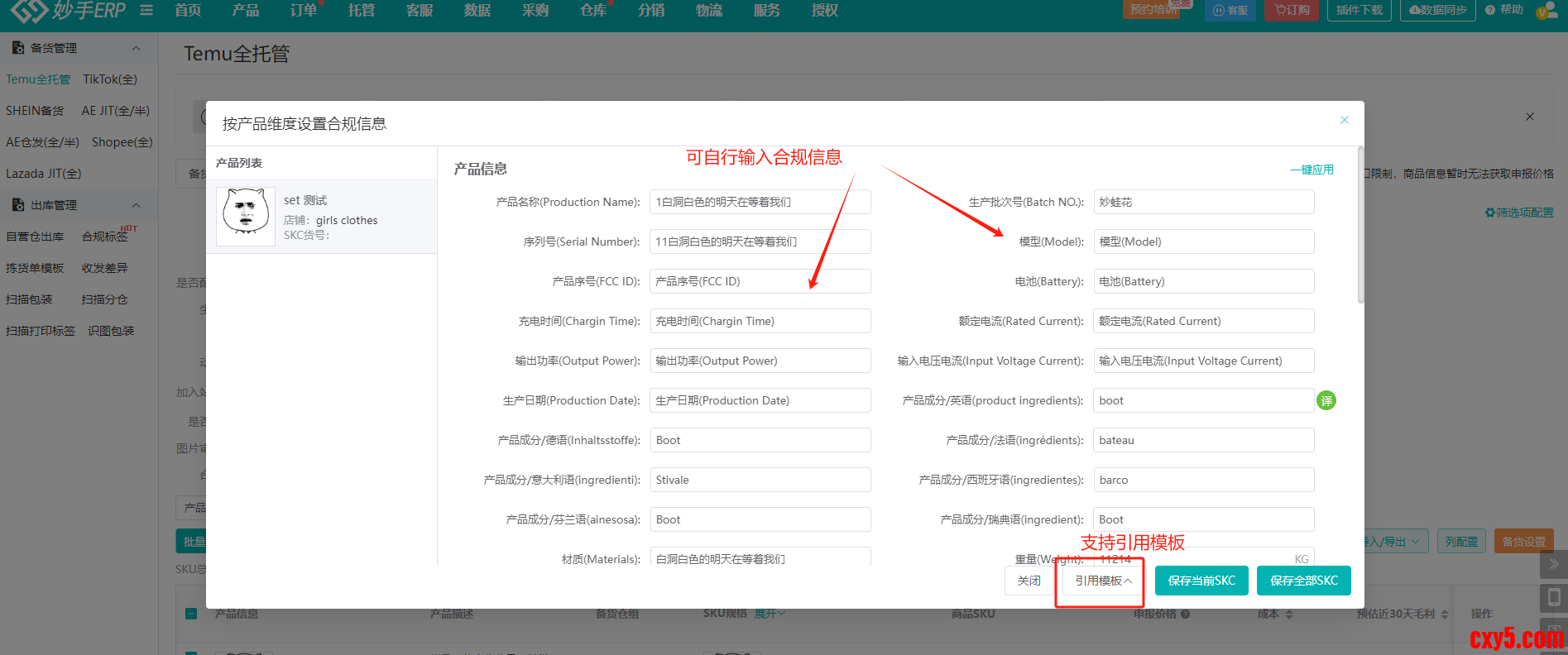This screenshot has width=1568, height=655.
Task: Click the 充电时间(Chargin Time) input field
Action: point(760,321)
